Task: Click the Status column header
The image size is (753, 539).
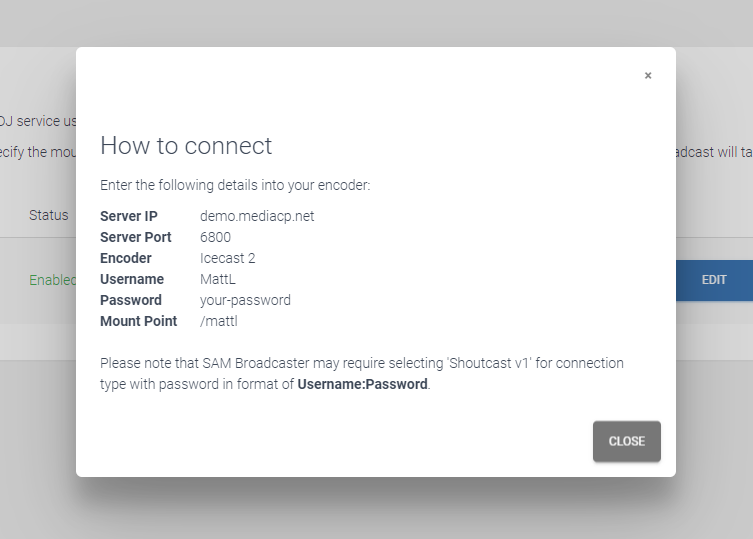Action: click(x=49, y=215)
